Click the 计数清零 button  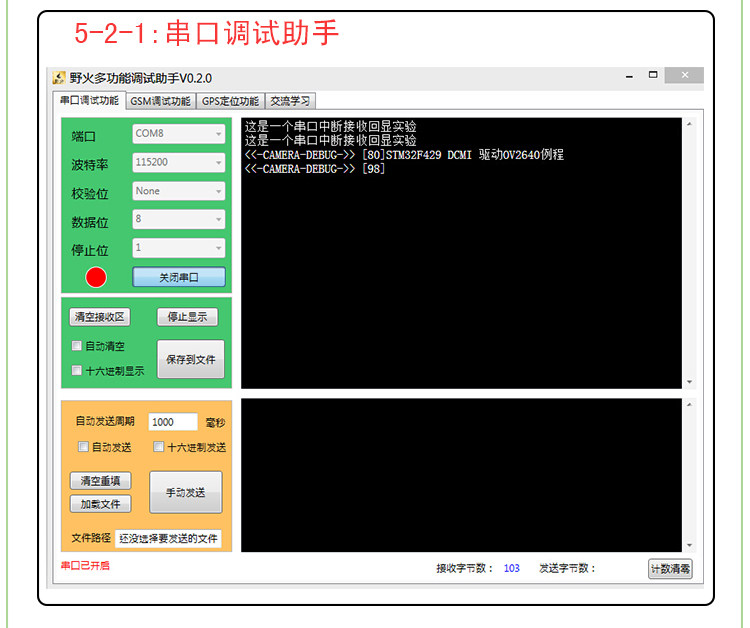click(x=670, y=569)
